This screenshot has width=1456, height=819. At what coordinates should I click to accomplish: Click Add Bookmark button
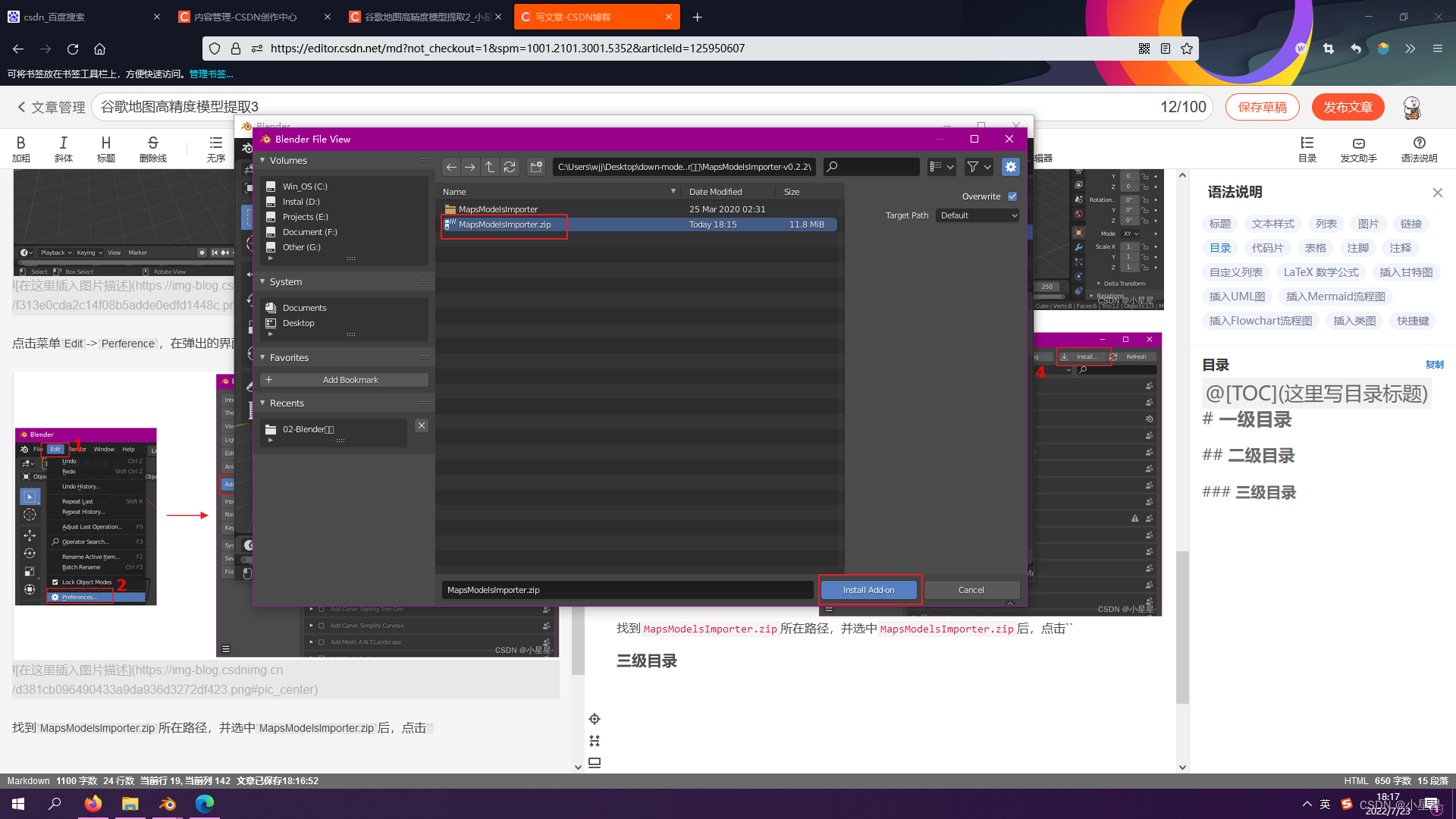coord(344,380)
